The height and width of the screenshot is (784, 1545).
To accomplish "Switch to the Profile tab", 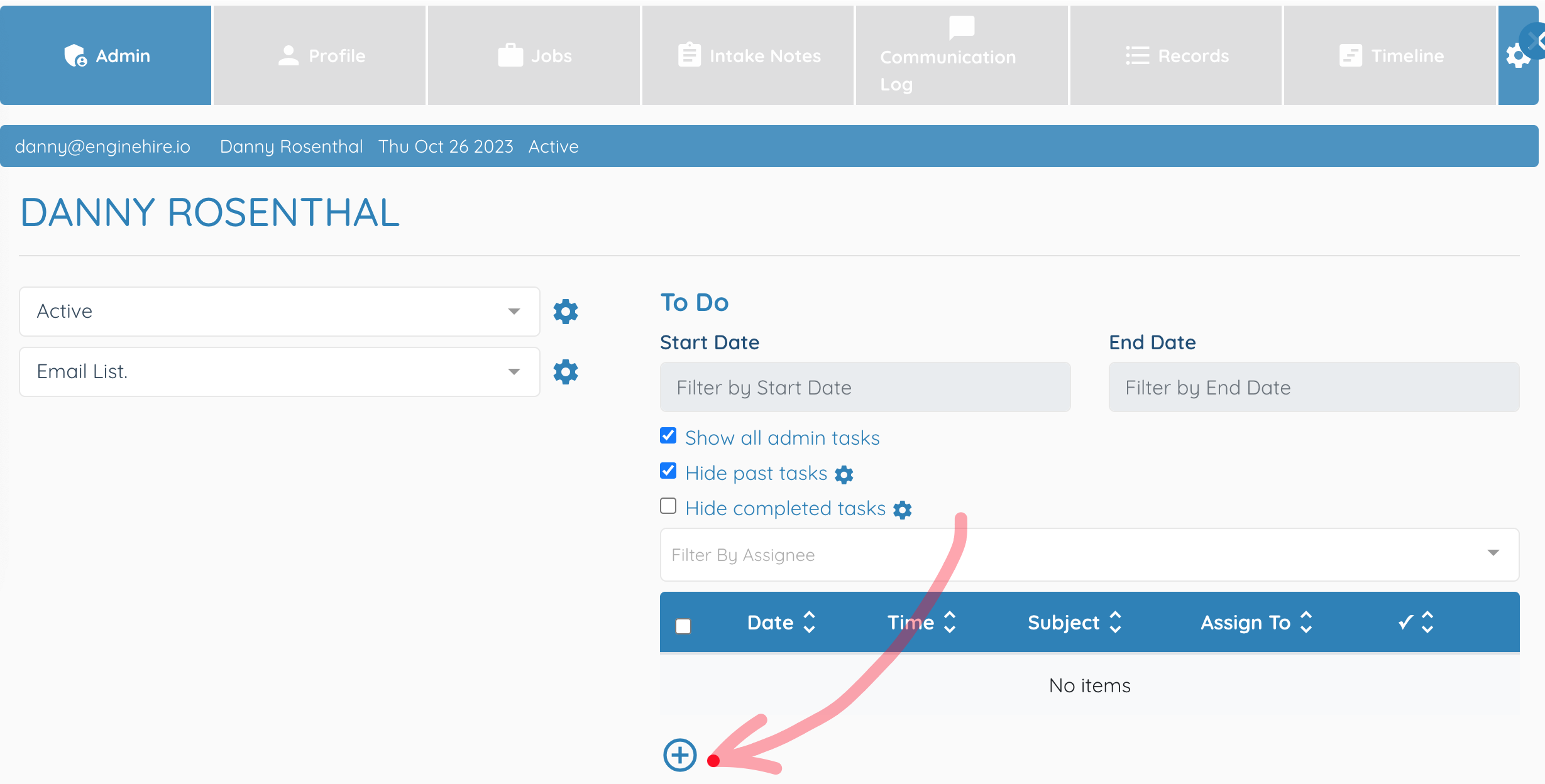I will [x=319, y=55].
